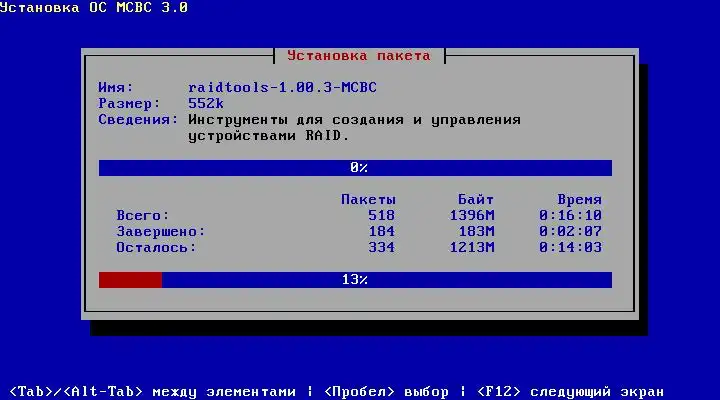
Task: Click the 'Имя:' label
Action: tap(116, 87)
